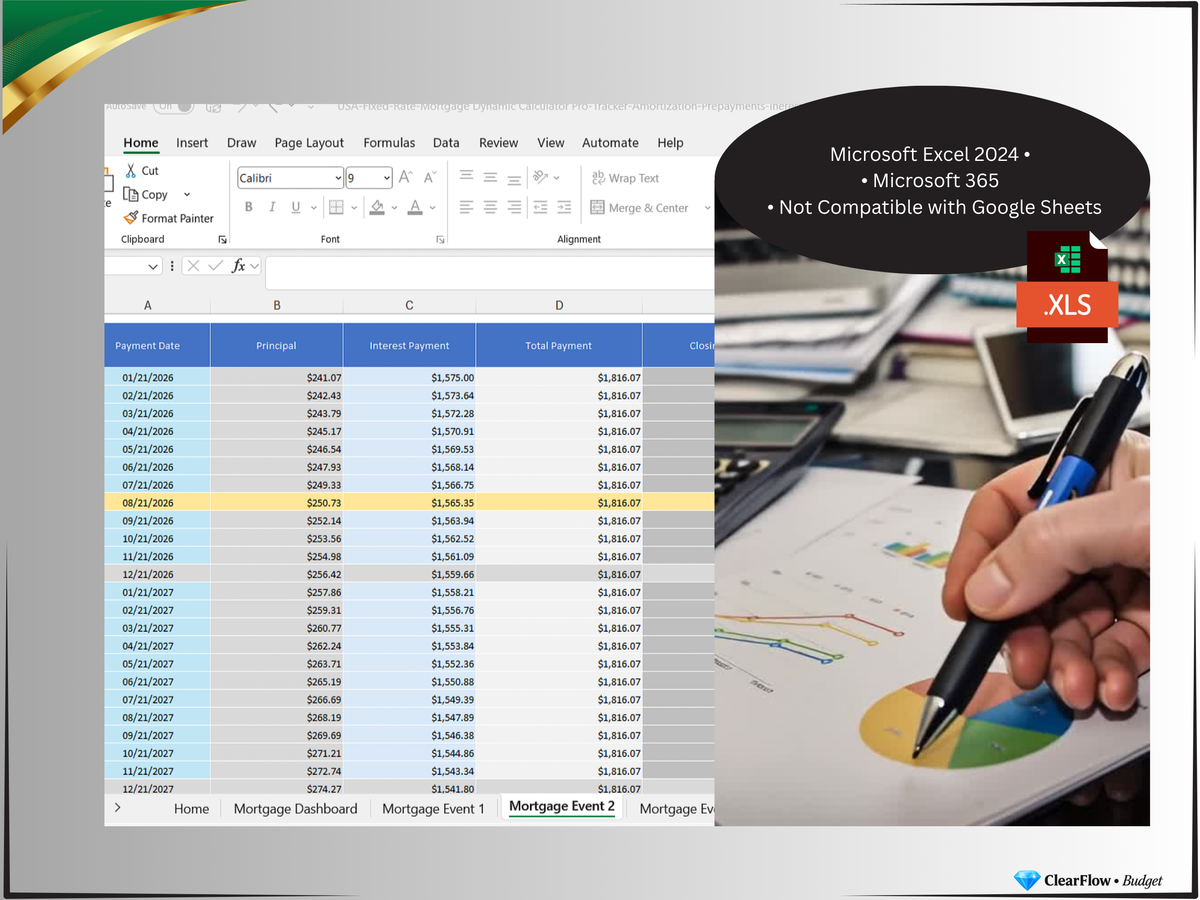Viewport: 1200px width, 900px height.
Task: Open the Formulas ribbon tab
Action: coord(389,143)
